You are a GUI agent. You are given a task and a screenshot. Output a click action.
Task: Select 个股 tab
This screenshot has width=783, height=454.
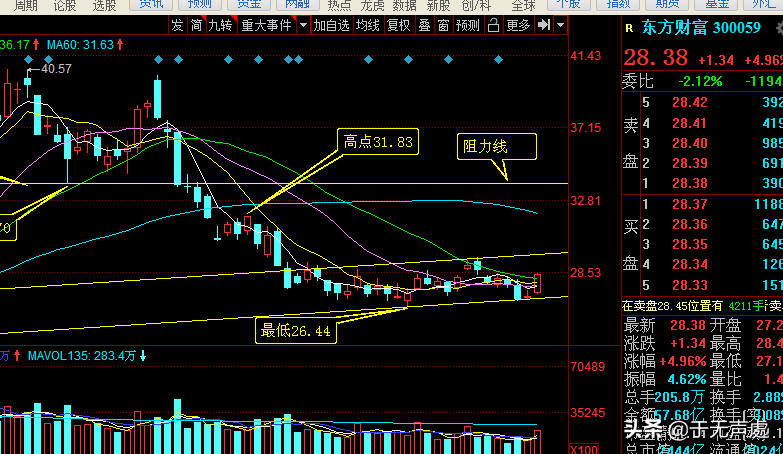569,4
